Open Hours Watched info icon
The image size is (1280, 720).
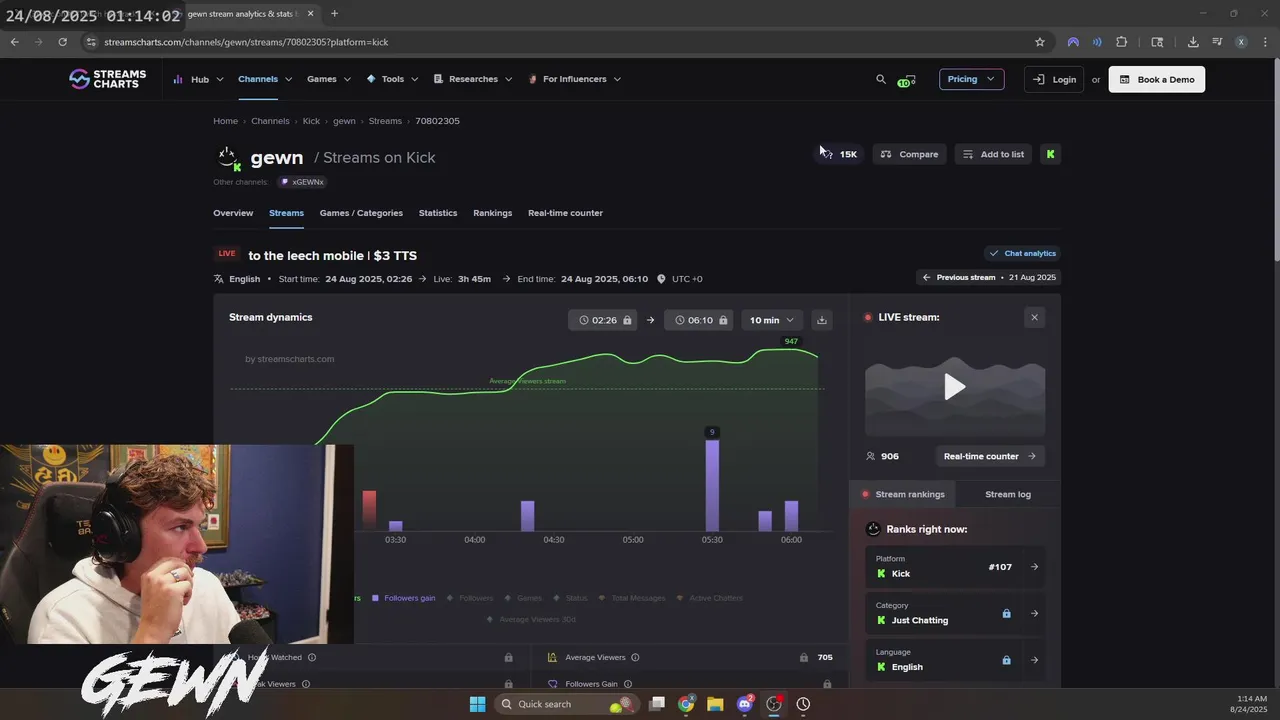click(x=312, y=658)
